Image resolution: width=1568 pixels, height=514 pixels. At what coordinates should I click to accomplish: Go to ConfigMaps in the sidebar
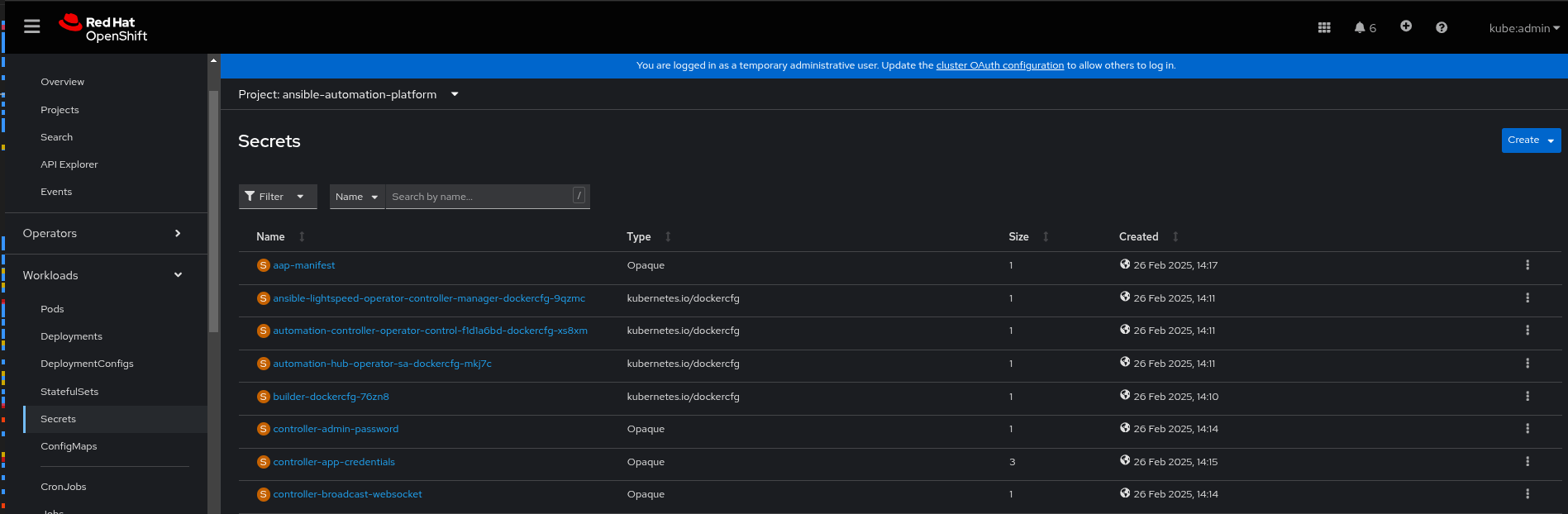69,446
